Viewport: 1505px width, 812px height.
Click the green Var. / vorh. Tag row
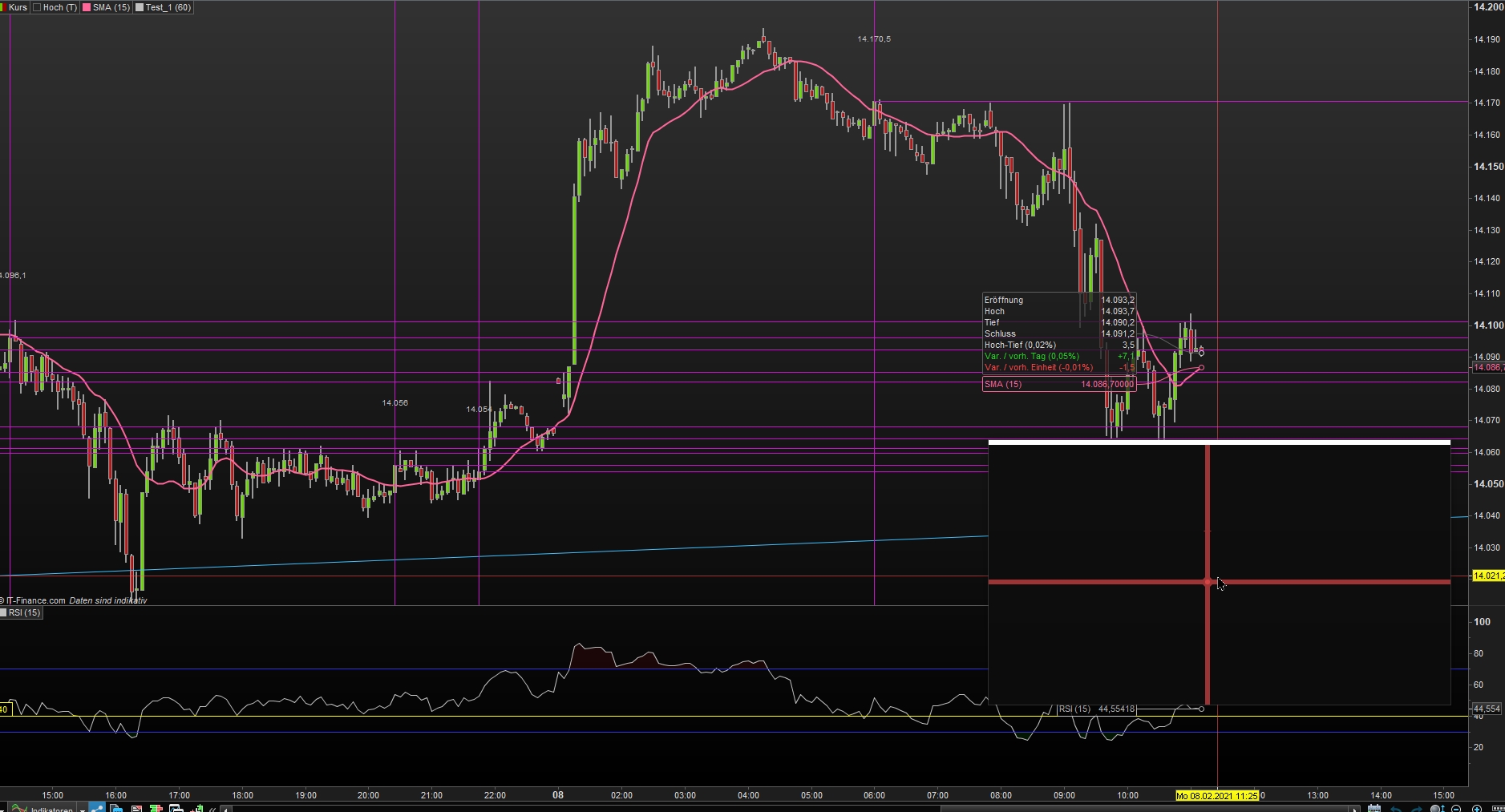[x=1059, y=356]
